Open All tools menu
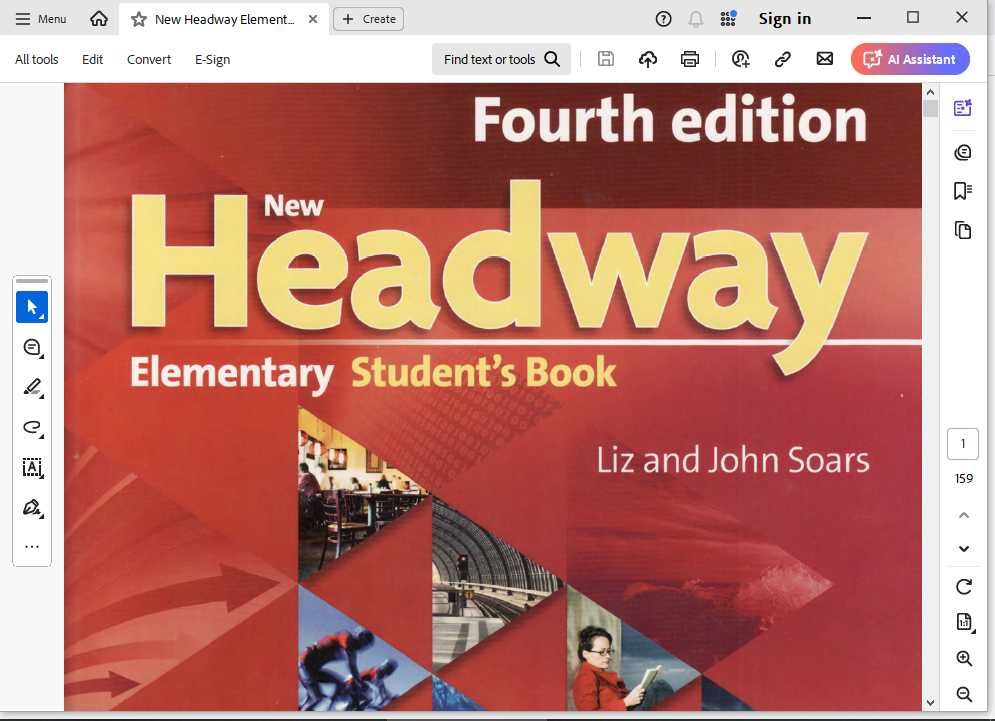995x721 pixels. (37, 60)
